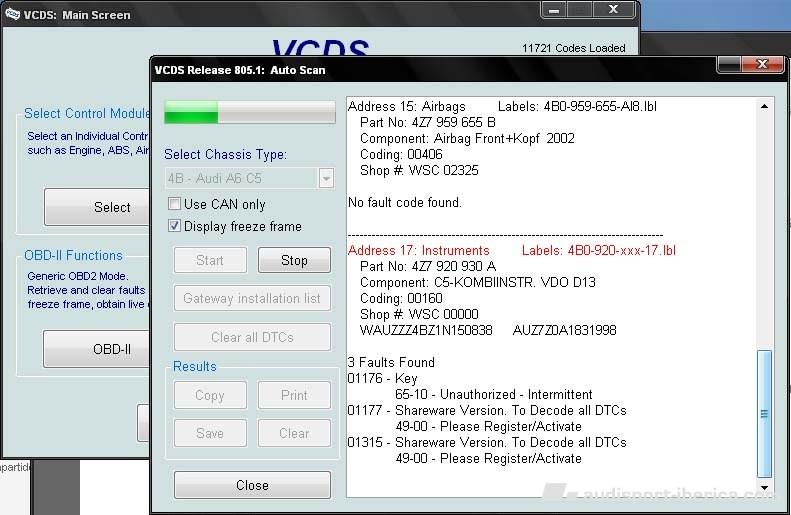The width and height of the screenshot is (791, 515).
Task: Click Clear all DTCs button
Action: coord(252,337)
